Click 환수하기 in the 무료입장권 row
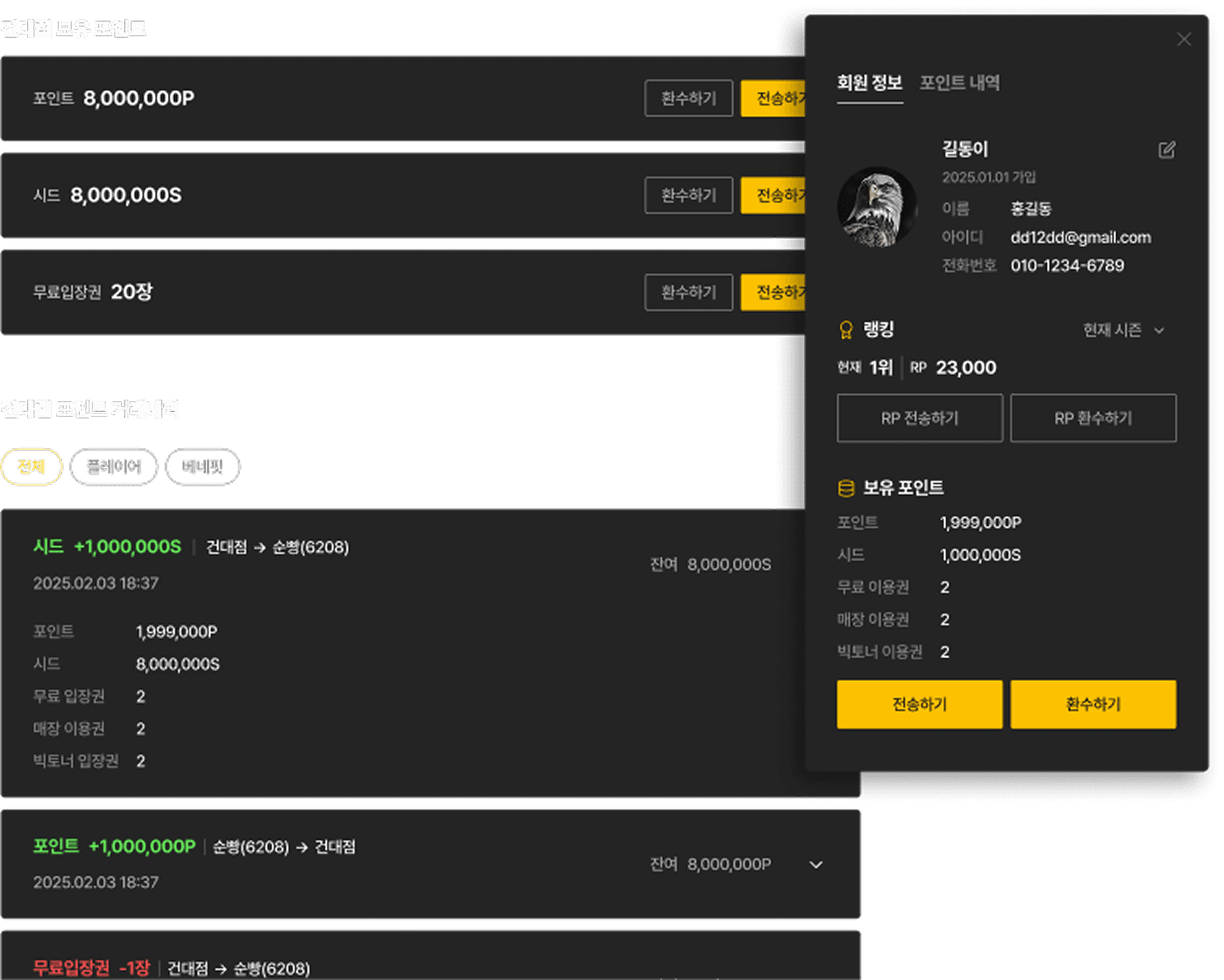 (688, 292)
